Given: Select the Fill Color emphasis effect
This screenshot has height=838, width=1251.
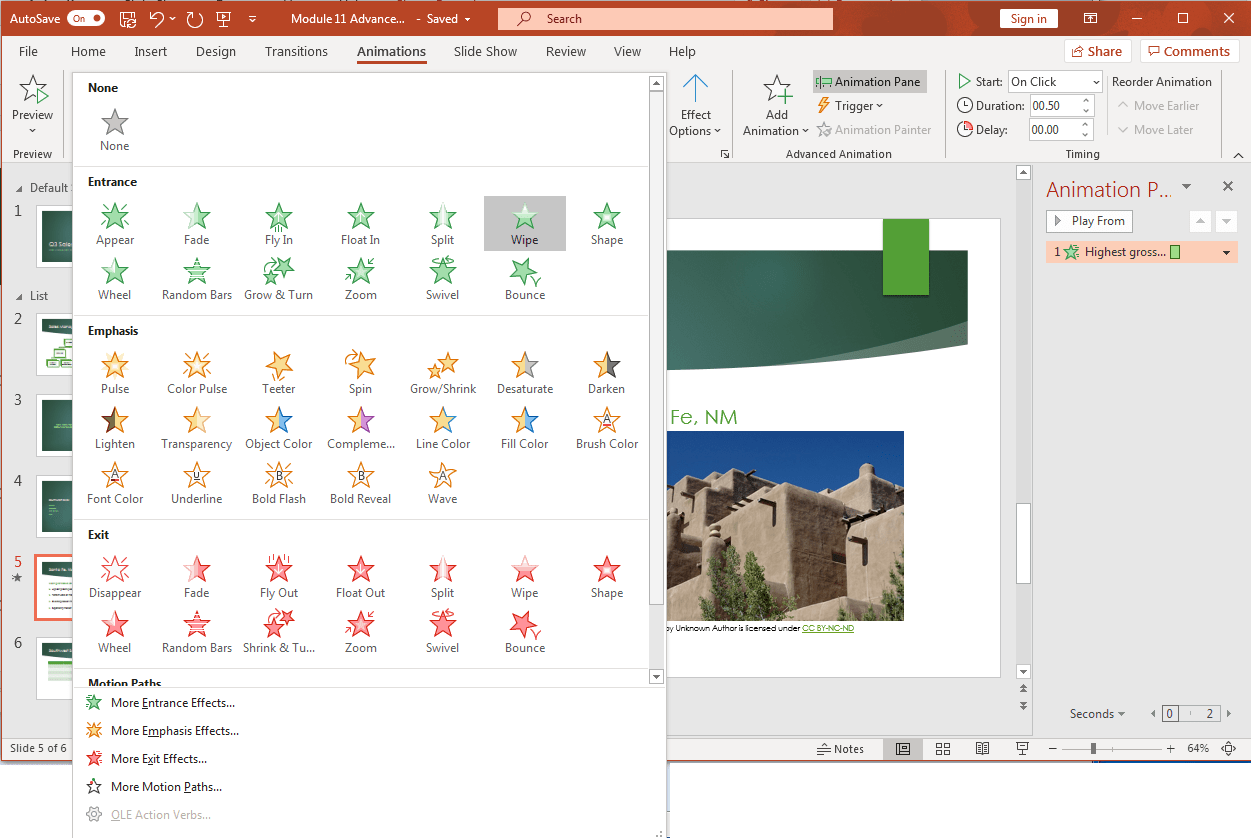Looking at the screenshot, I should pos(525,428).
